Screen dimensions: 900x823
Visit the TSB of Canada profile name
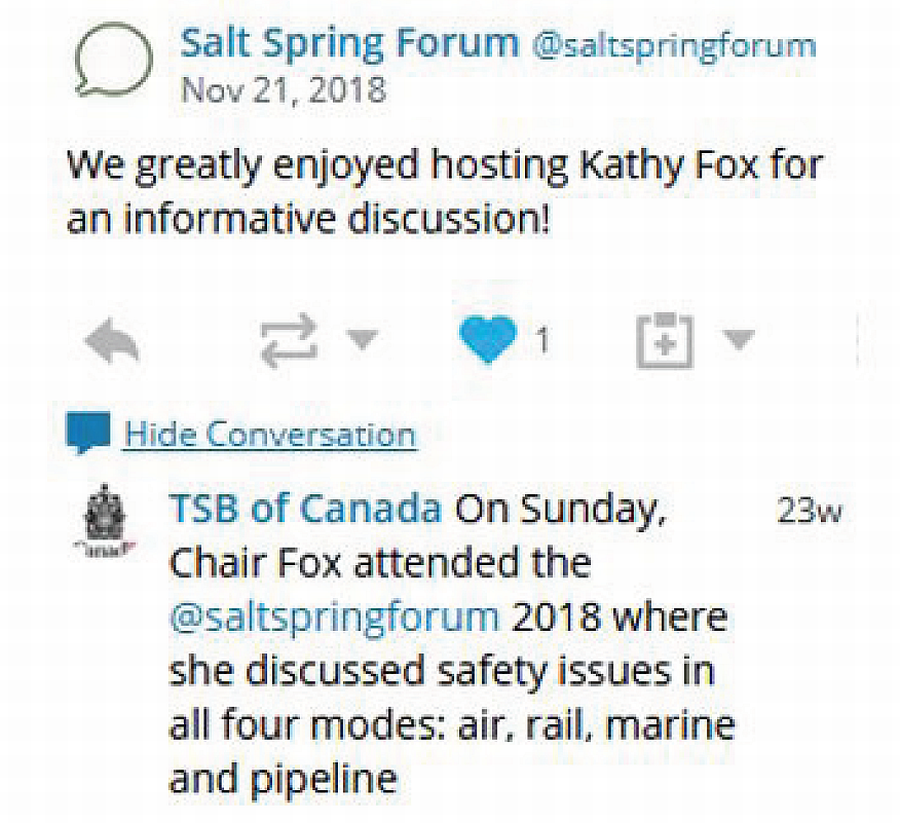click(305, 509)
